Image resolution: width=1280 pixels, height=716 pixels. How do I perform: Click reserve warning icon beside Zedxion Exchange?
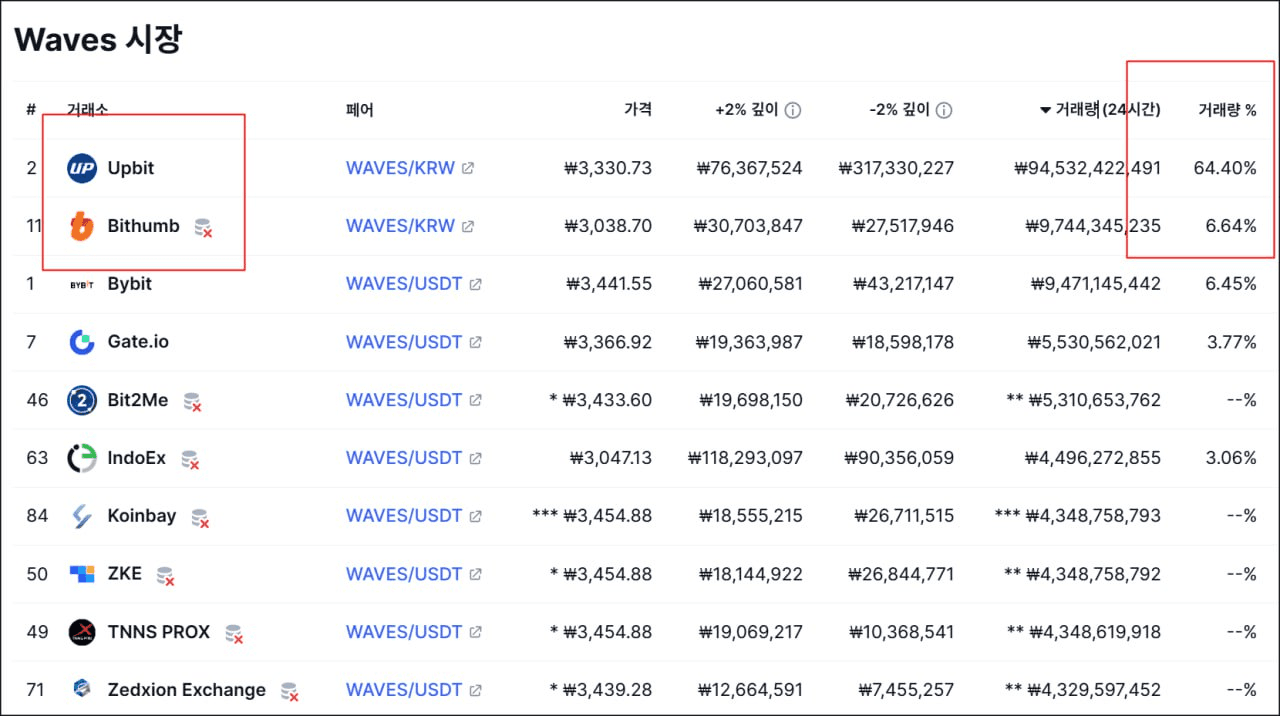(x=290, y=692)
